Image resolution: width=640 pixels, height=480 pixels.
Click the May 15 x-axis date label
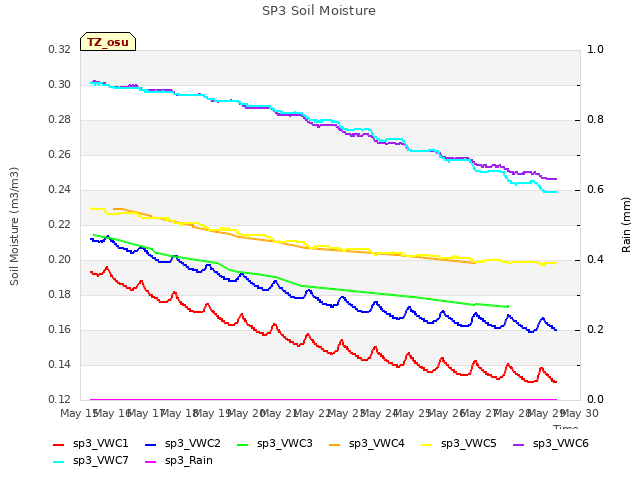tap(78, 413)
